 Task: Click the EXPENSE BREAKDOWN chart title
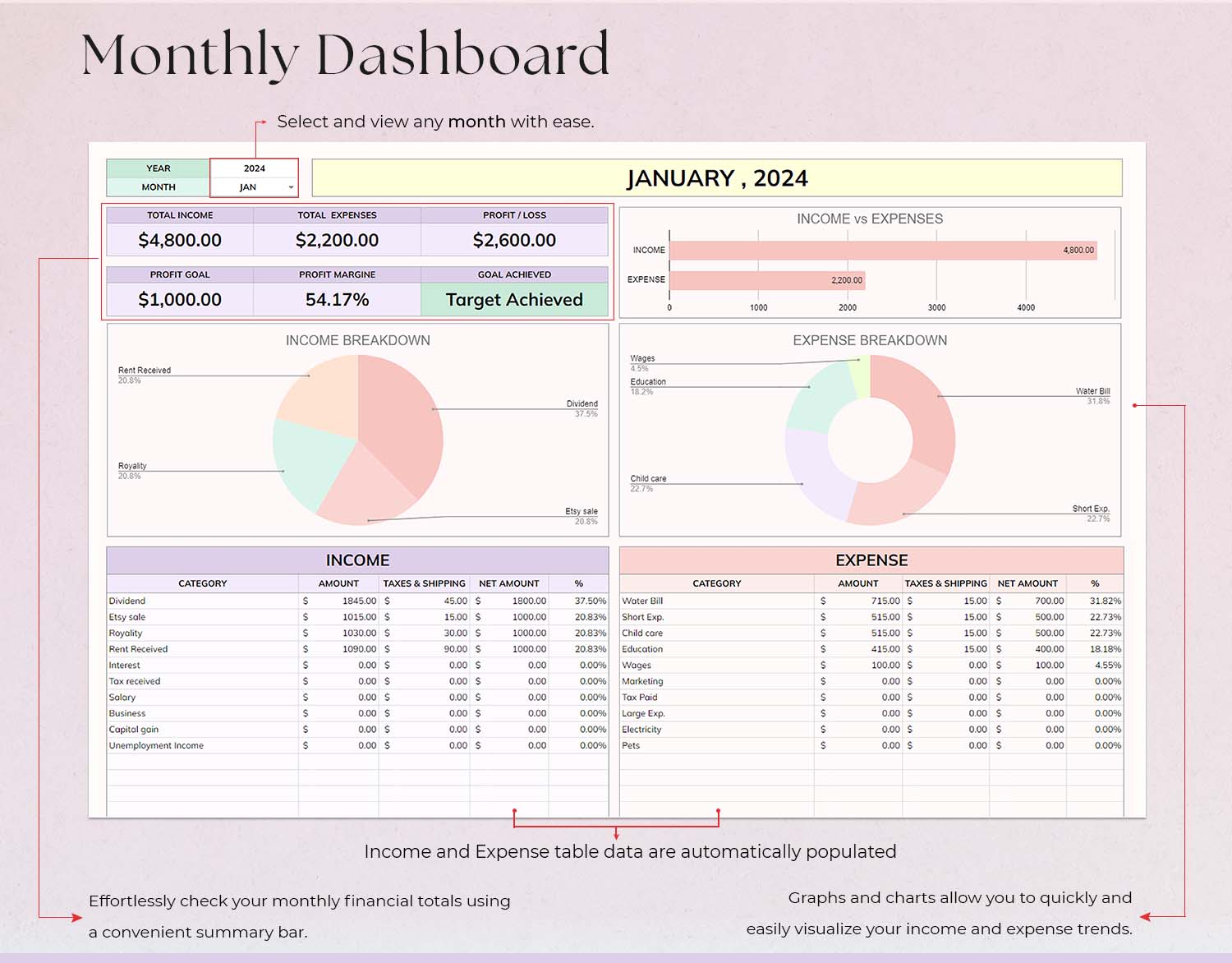[x=870, y=340]
